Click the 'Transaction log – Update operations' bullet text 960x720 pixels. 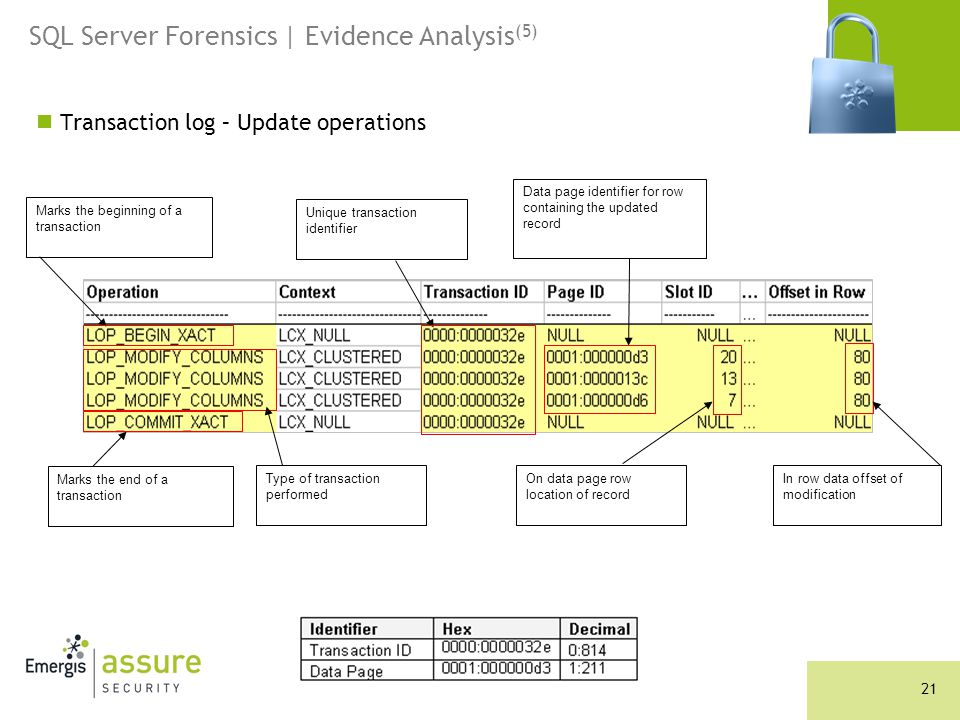pos(242,122)
